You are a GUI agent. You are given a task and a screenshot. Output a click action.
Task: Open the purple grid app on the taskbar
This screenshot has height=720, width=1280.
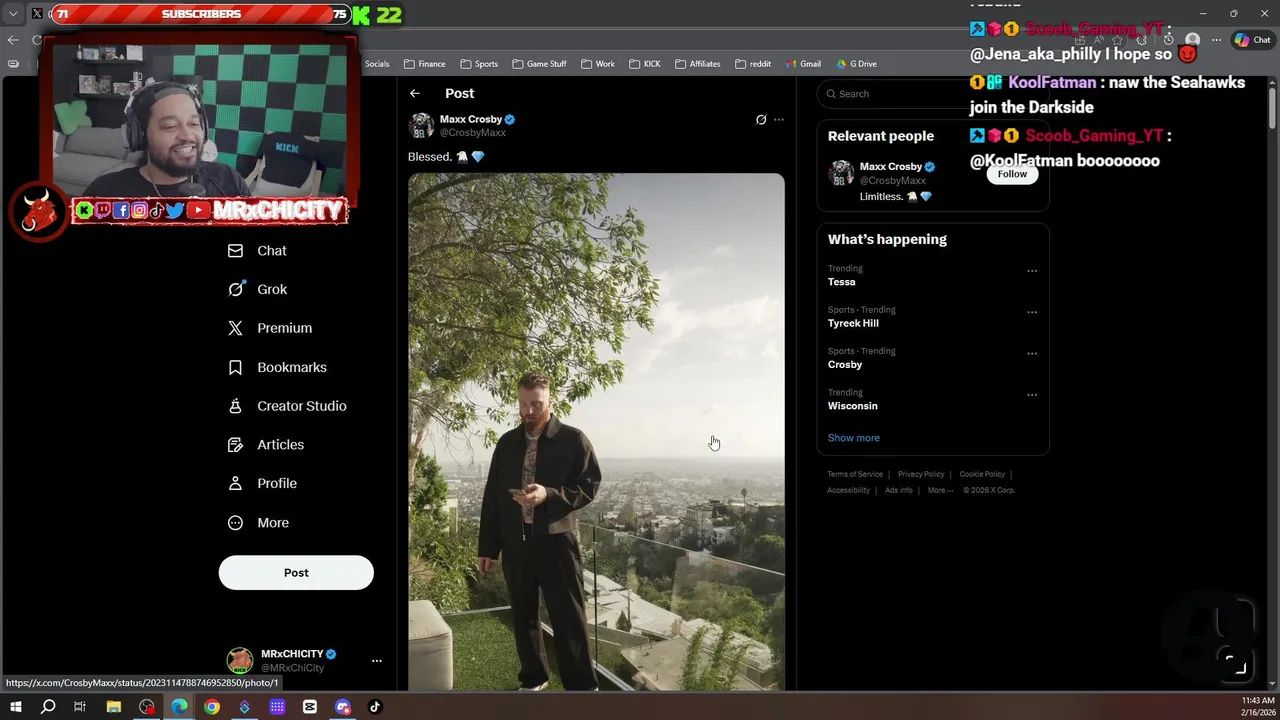pyautogui.click(x=277, y=707)
